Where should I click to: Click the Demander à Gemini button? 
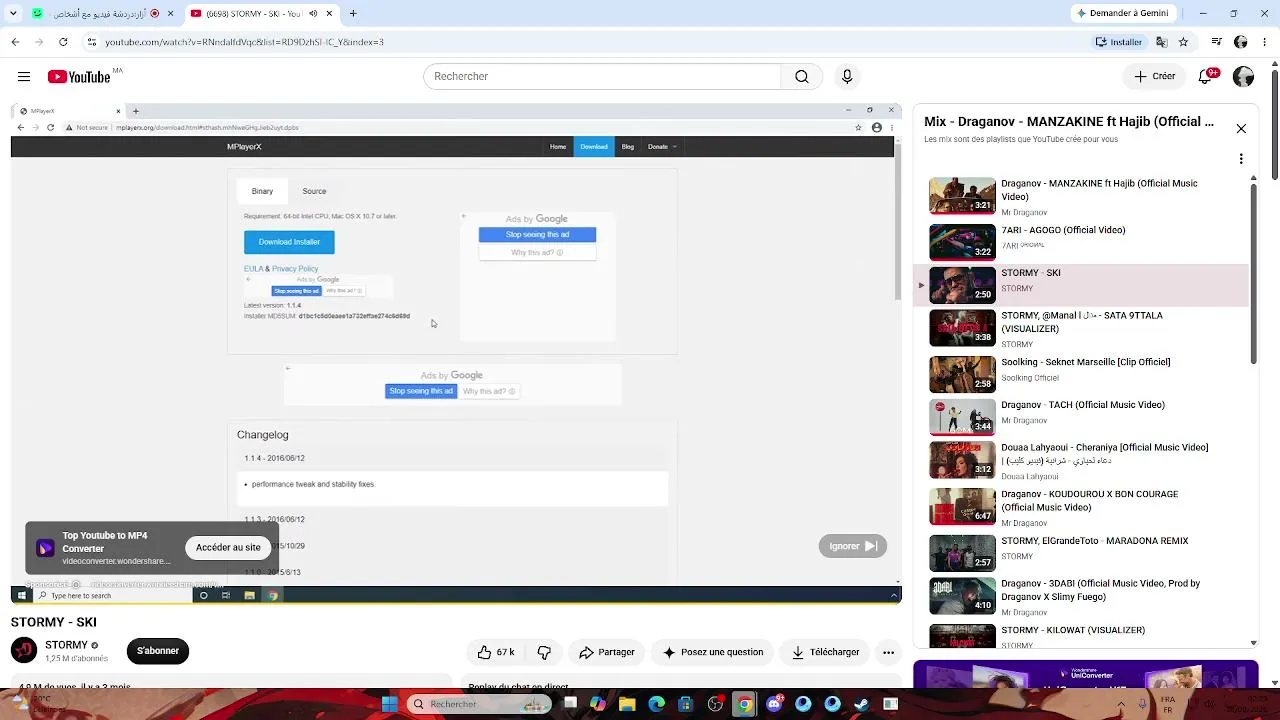1122,13
